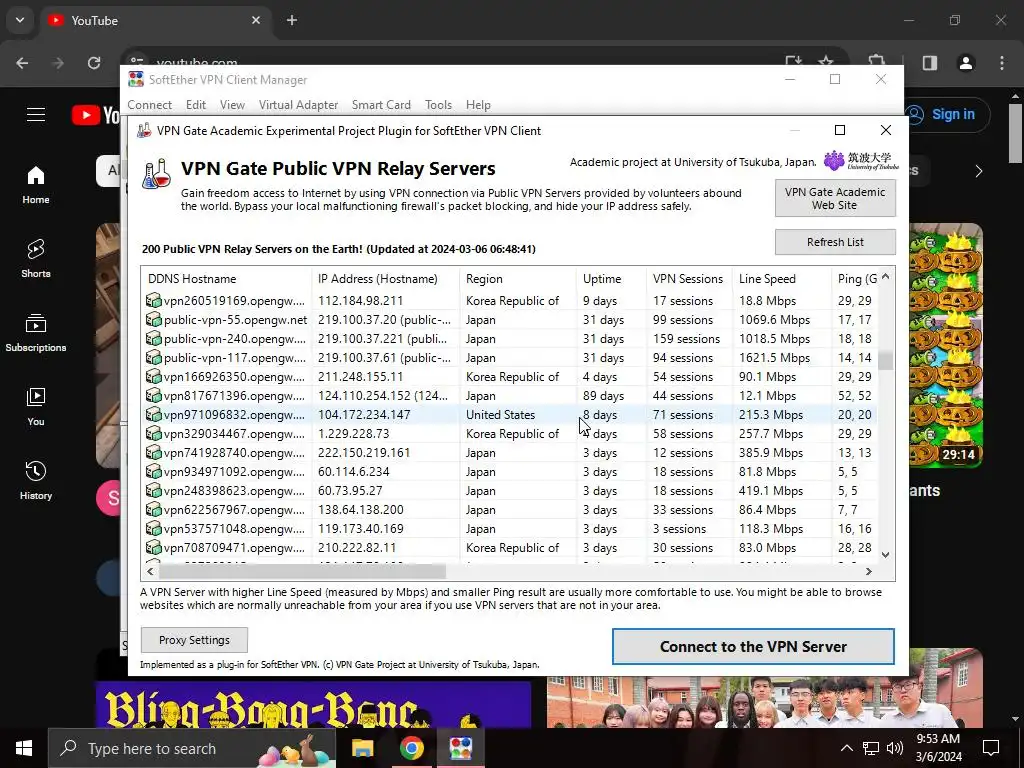The width and height of the screenshot is (1024, 768).
Task: Click IP address 112.184.98.211
Action: coord(360,301)
